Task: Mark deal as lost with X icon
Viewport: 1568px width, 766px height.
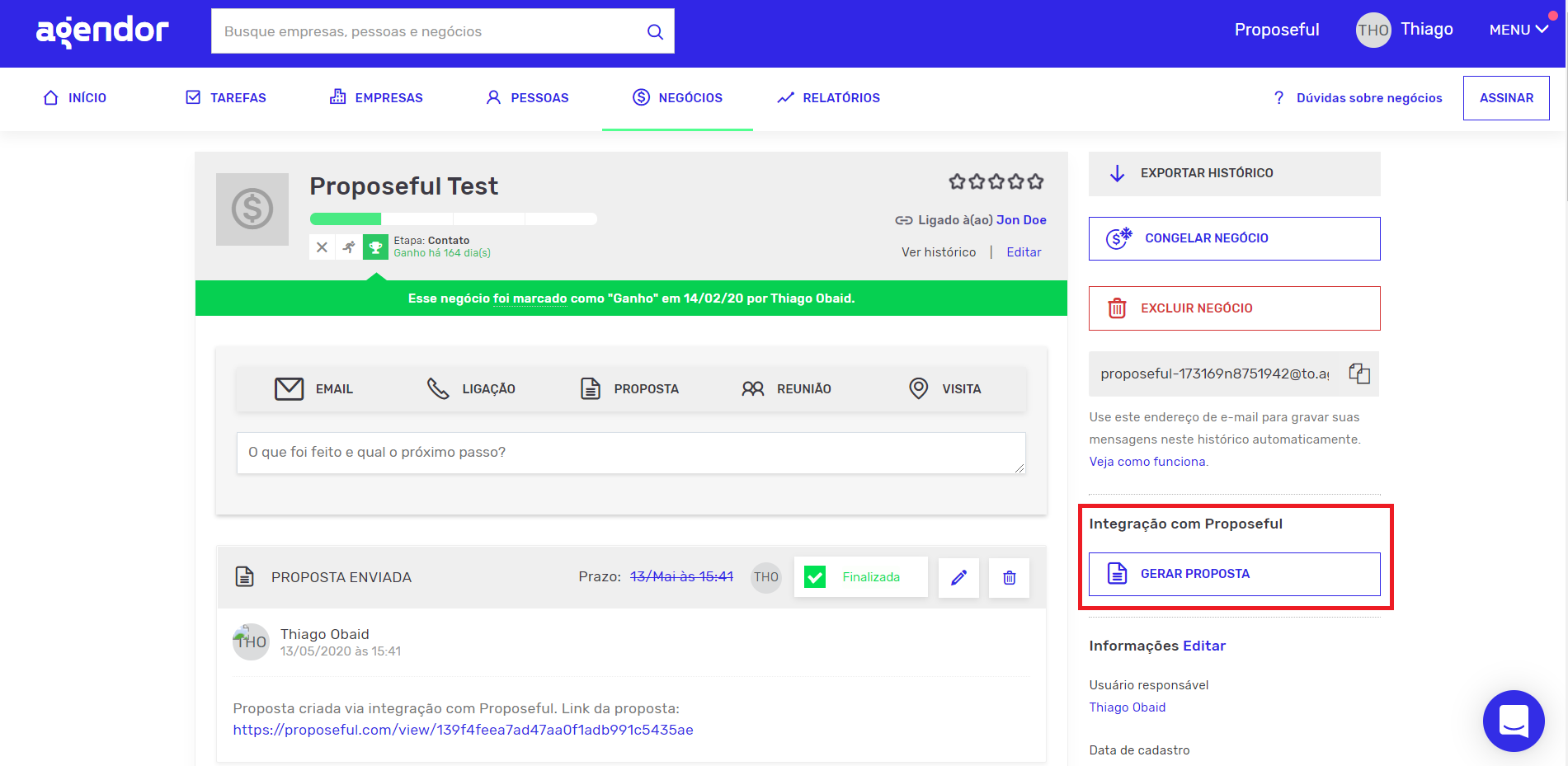Action: (x=323, y=247)
